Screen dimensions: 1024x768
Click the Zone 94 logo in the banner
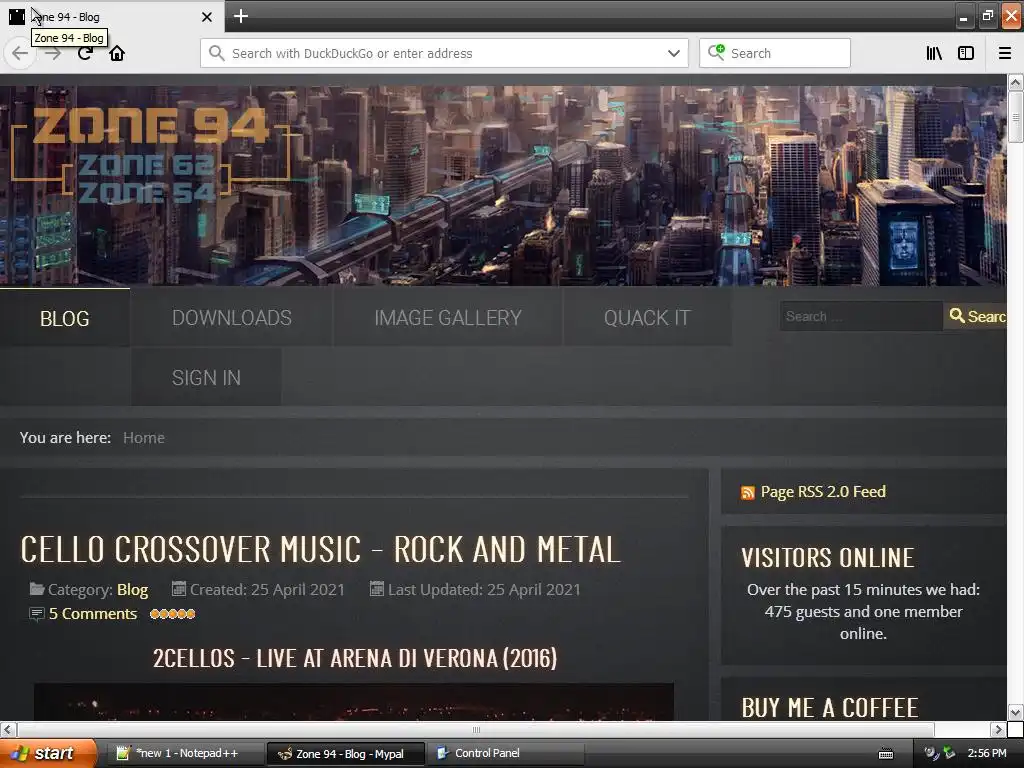coord(150,153)
